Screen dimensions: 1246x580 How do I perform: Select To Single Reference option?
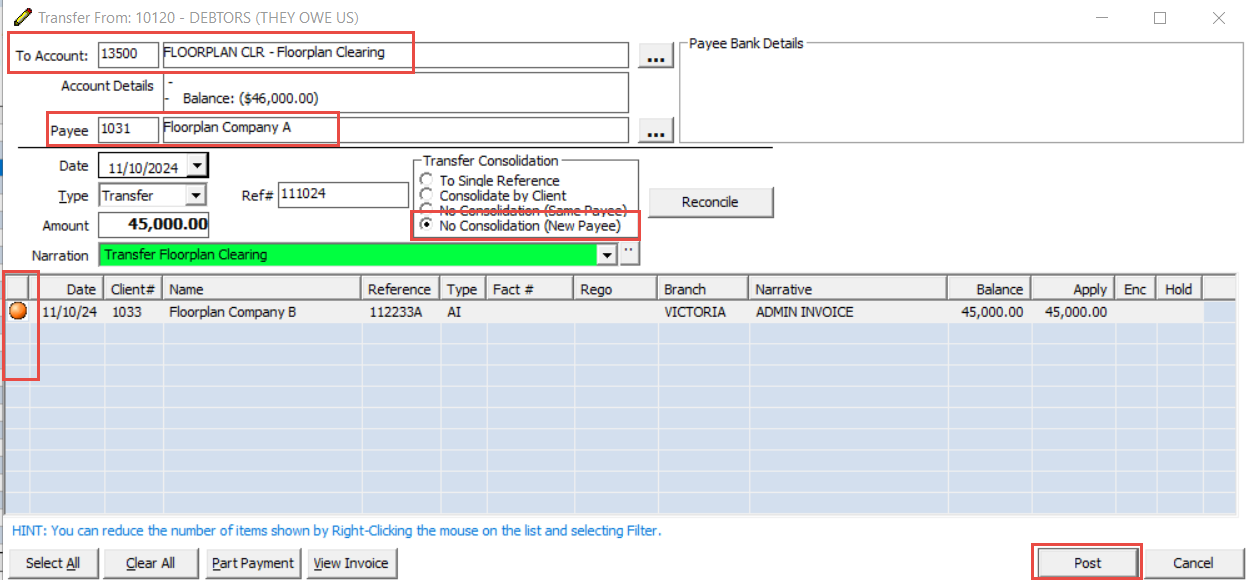coord(427,181)
